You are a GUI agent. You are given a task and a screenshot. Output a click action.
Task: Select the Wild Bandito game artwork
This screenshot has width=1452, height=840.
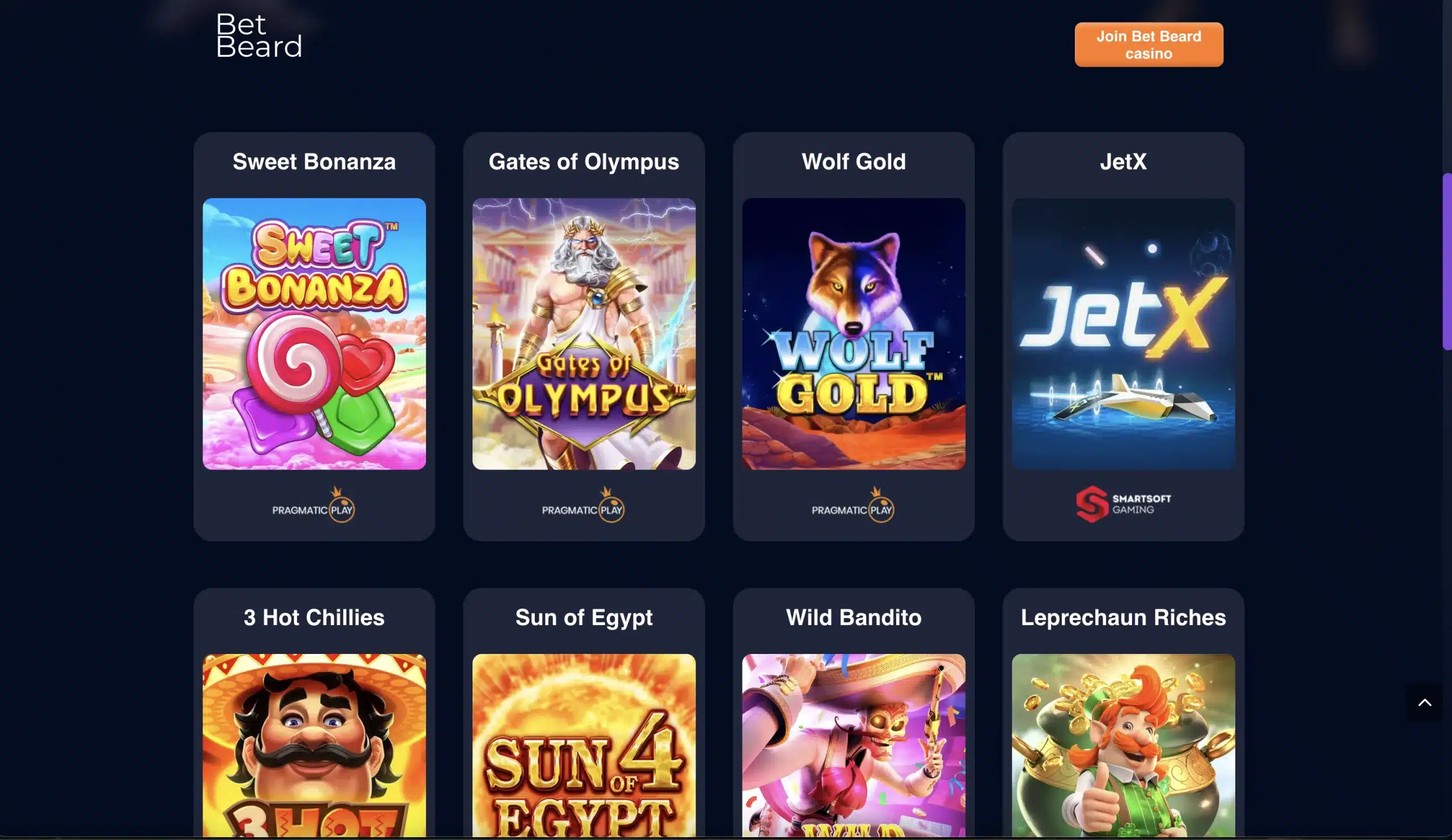point(854,745)
